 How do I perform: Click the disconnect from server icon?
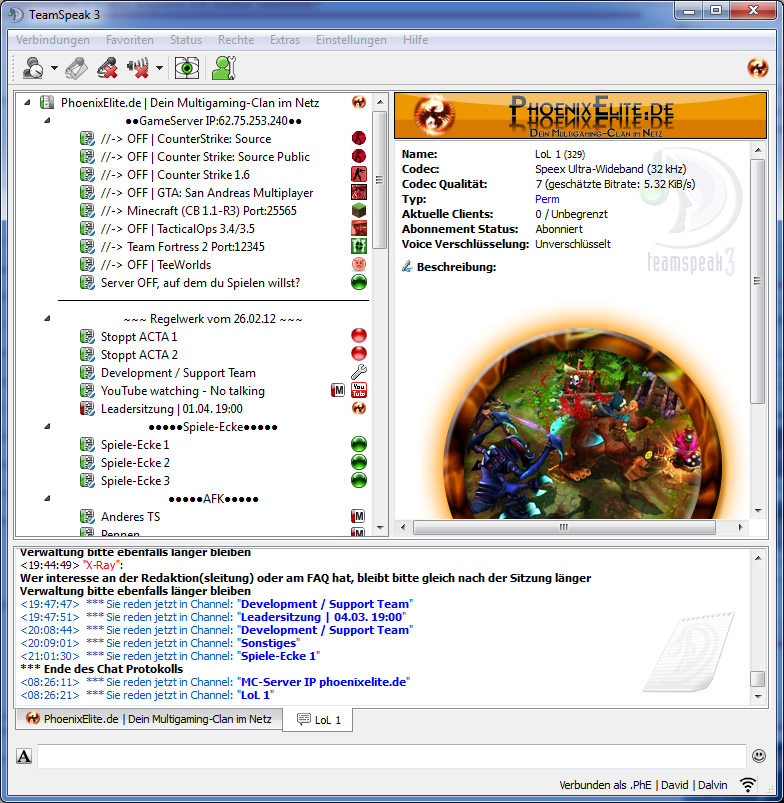click(108, 68)
